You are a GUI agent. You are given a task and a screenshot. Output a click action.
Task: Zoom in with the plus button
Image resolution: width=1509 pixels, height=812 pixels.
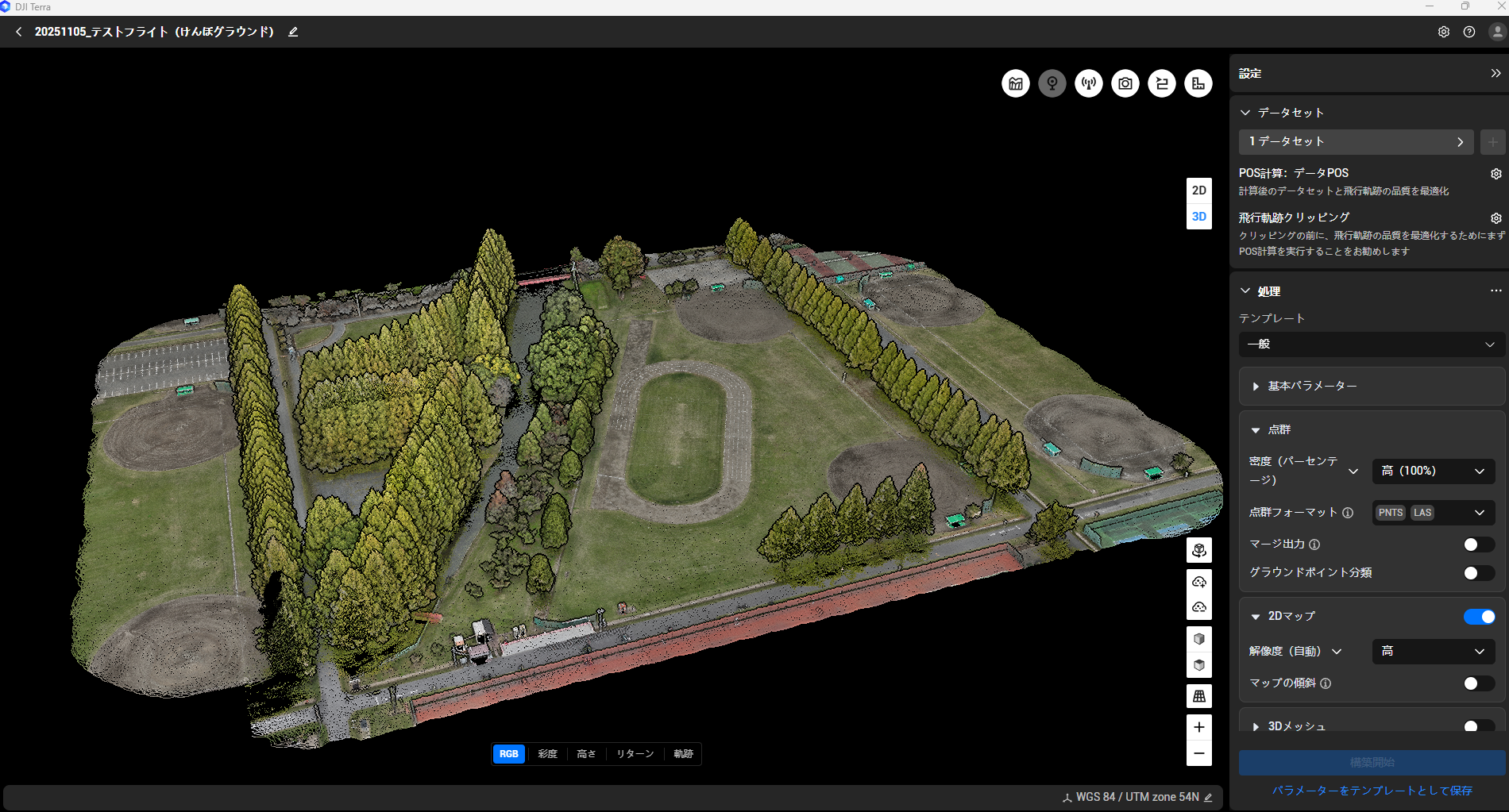click(1198, 727)
